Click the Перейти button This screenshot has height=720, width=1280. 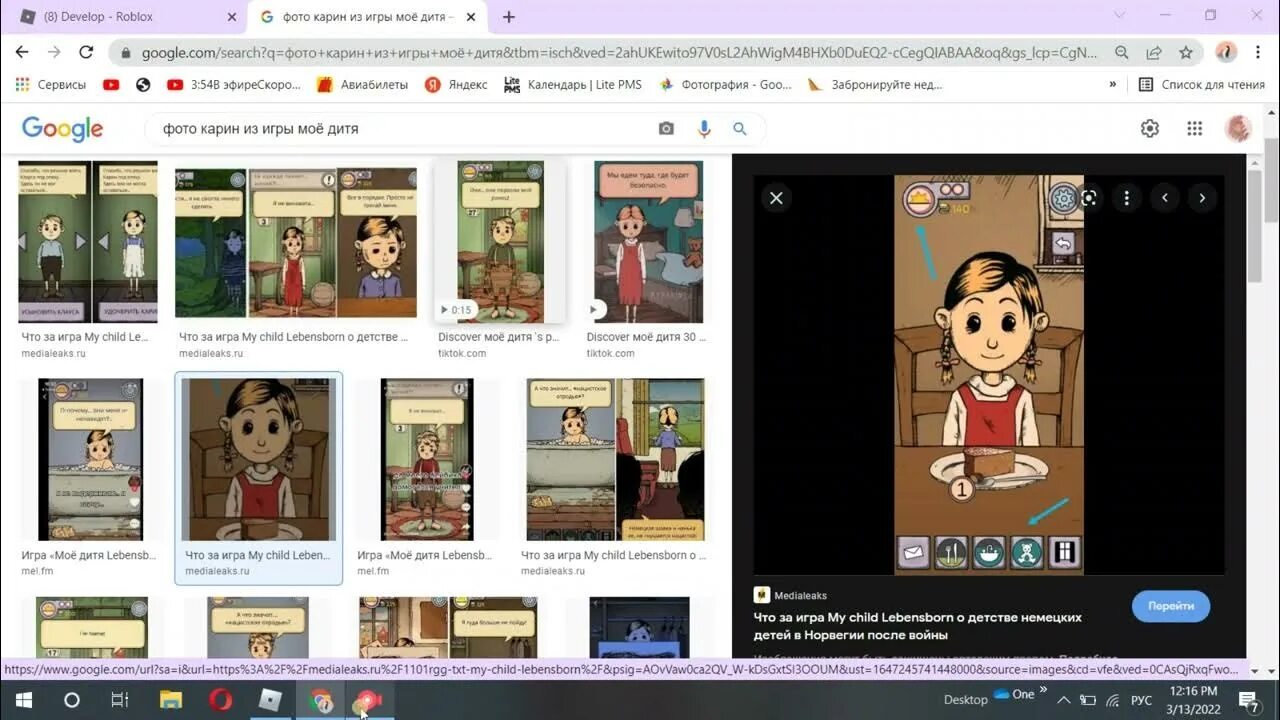click(x=1171, y=606)
